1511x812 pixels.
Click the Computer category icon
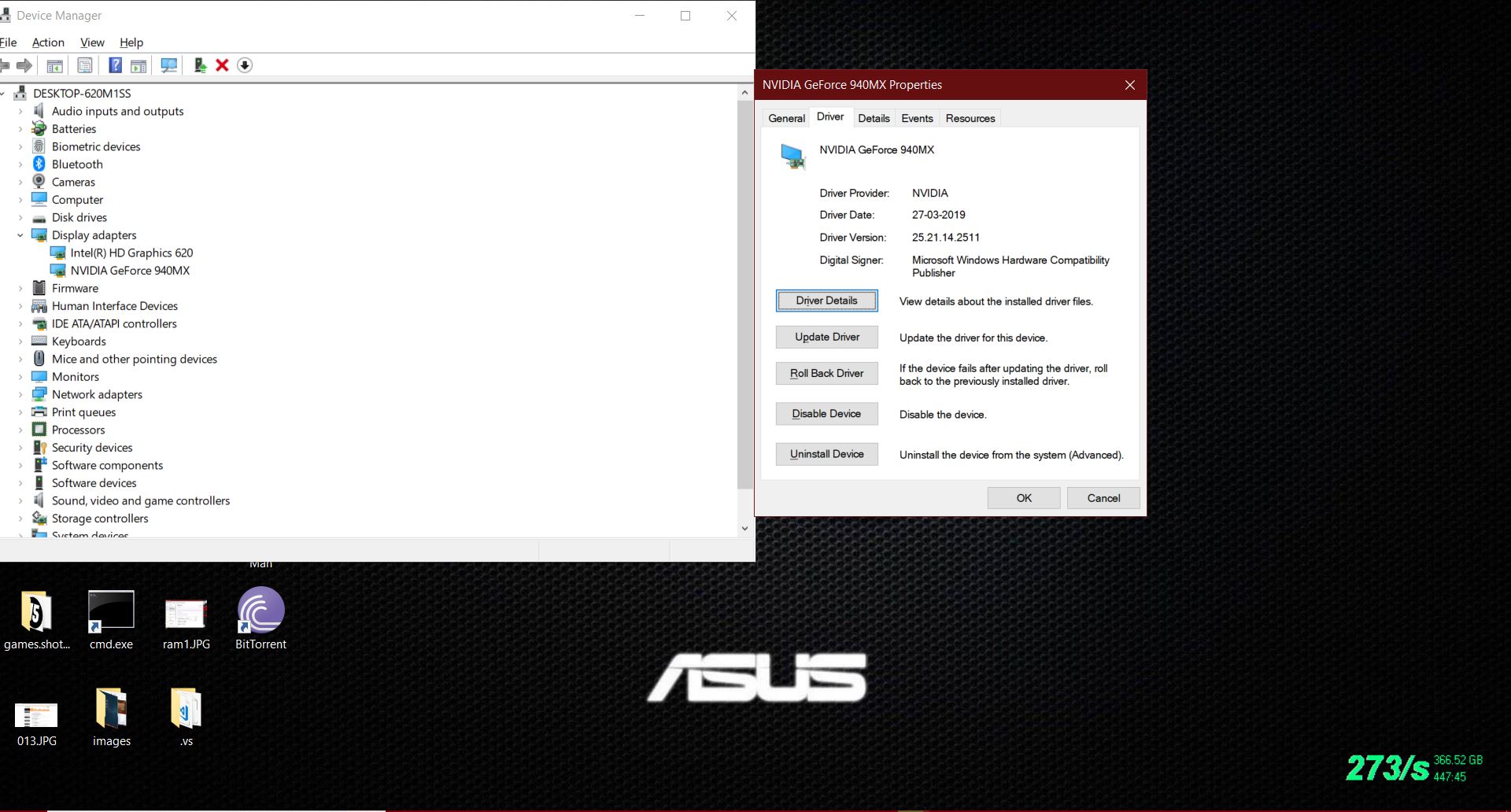coord(39,199)
